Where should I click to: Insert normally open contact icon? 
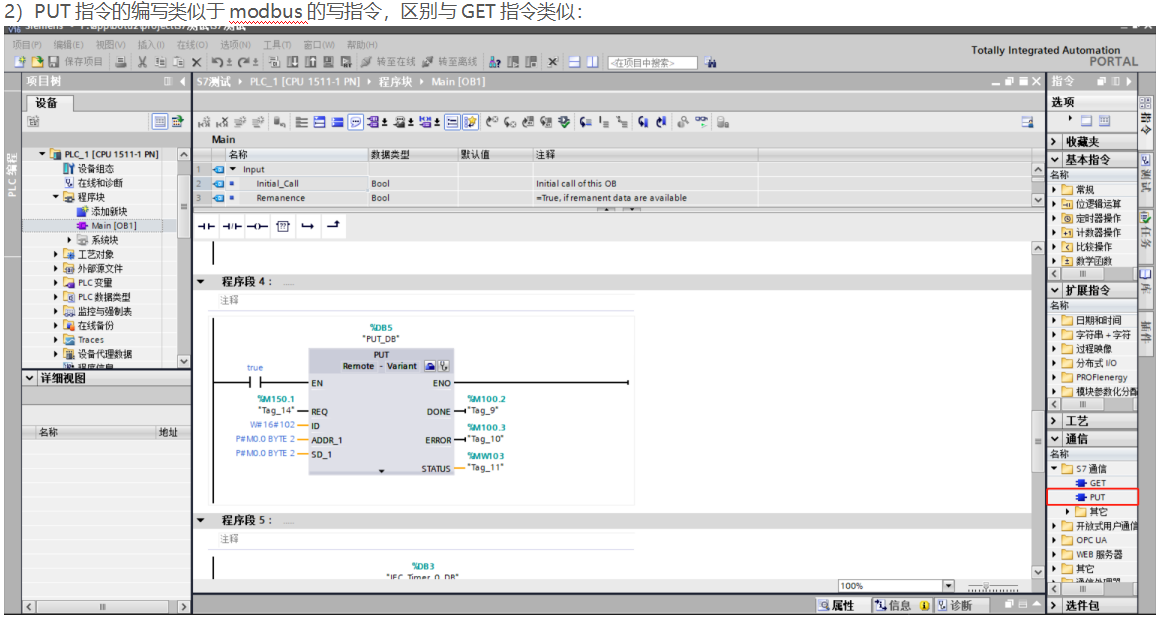coord(205,226)
